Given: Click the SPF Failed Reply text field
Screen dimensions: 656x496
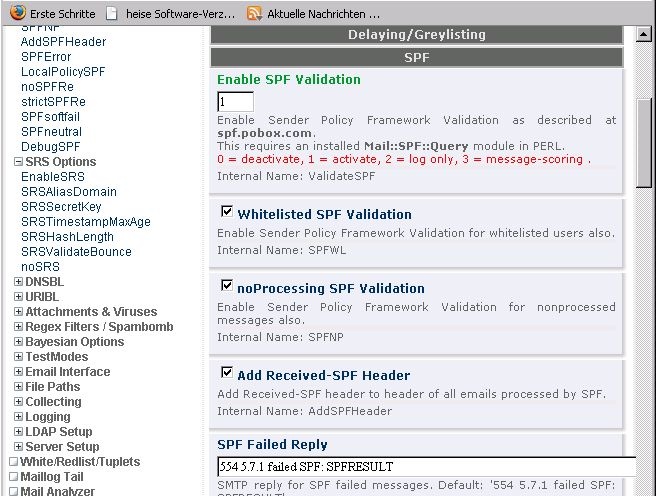Looking at the screenshot, I should (426, 467).
